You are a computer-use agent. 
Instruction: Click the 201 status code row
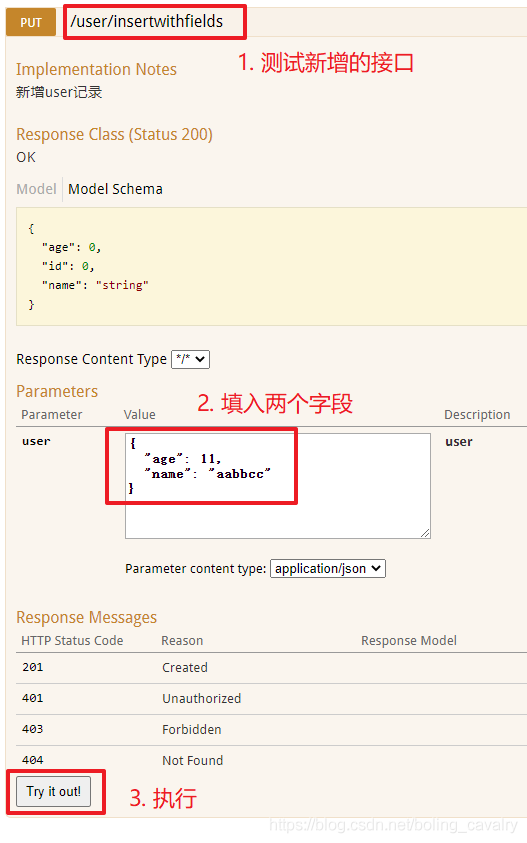point(272,668)
